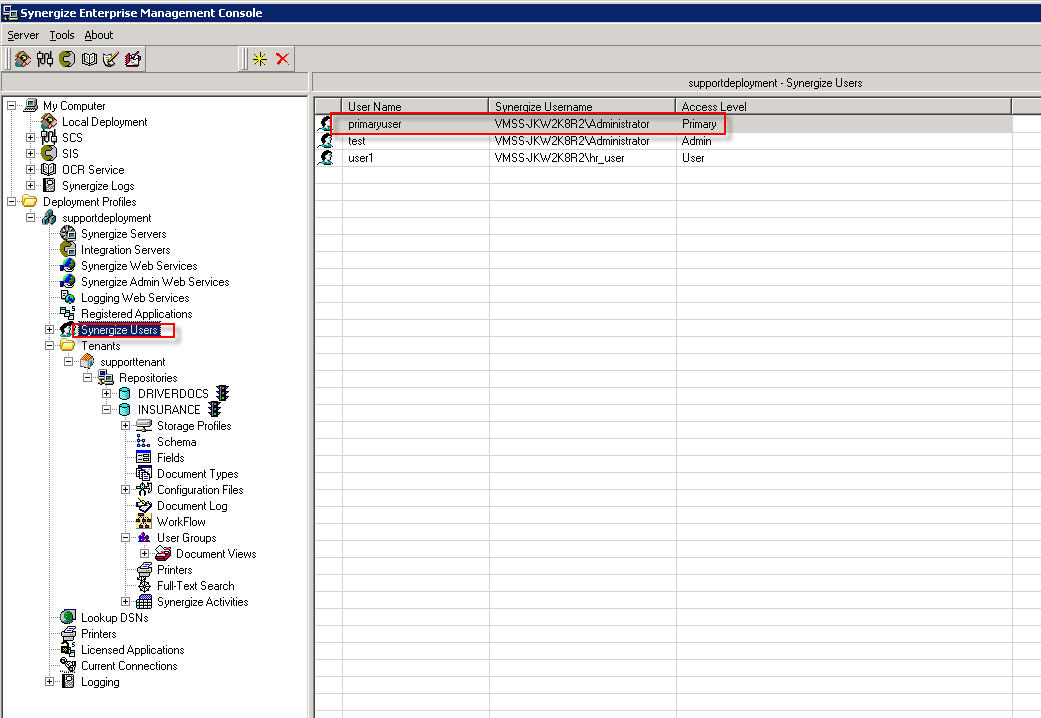Expand the Synergize Users node
The image size is (1041, 718).
(50, 329)
